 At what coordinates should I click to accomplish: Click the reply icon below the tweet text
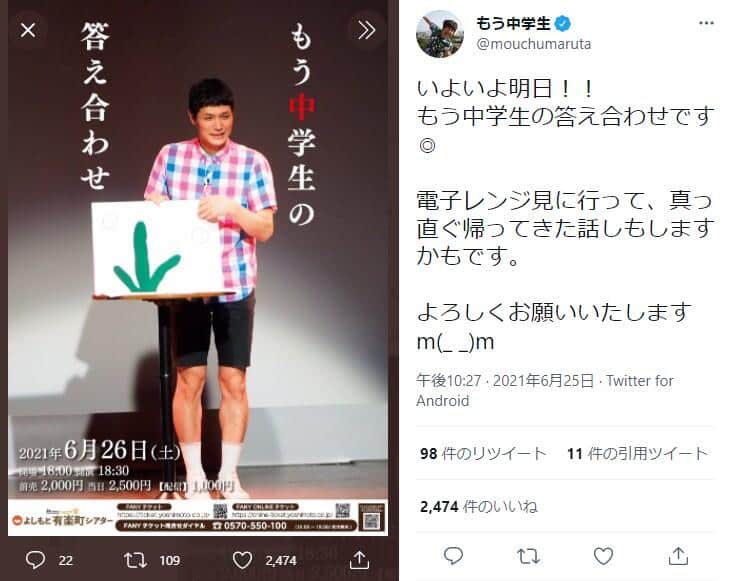453,556
